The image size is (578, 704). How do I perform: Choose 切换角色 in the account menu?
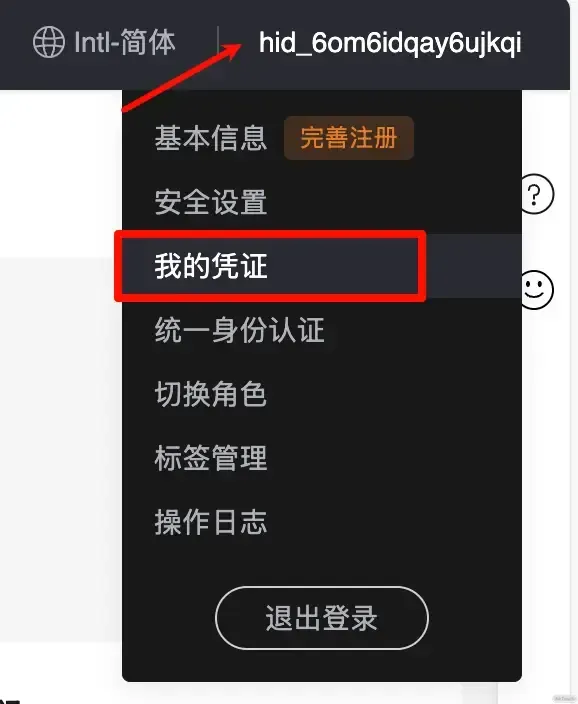click(211, 394)
